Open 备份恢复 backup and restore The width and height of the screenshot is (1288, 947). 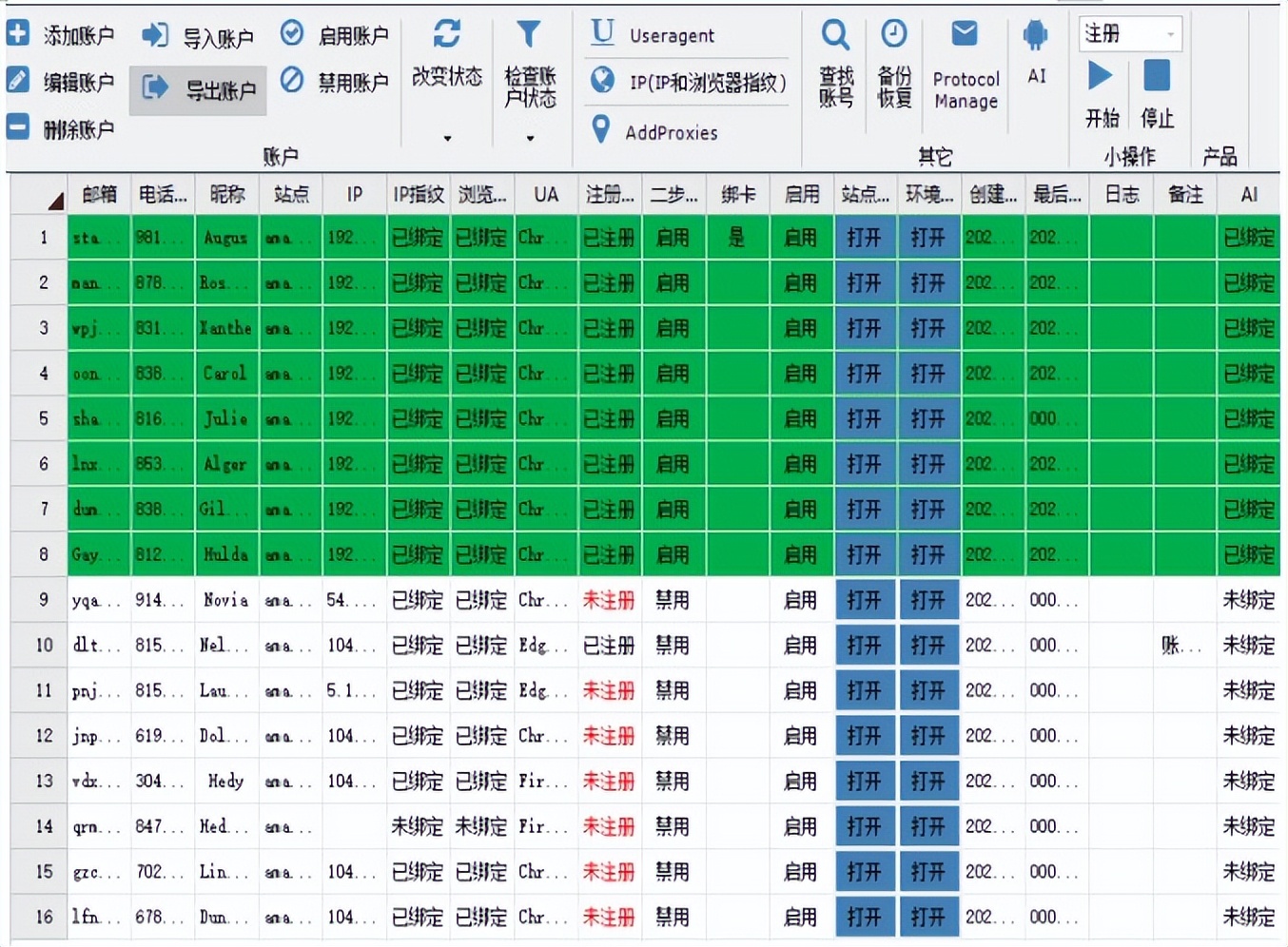(x=893, y=35)
